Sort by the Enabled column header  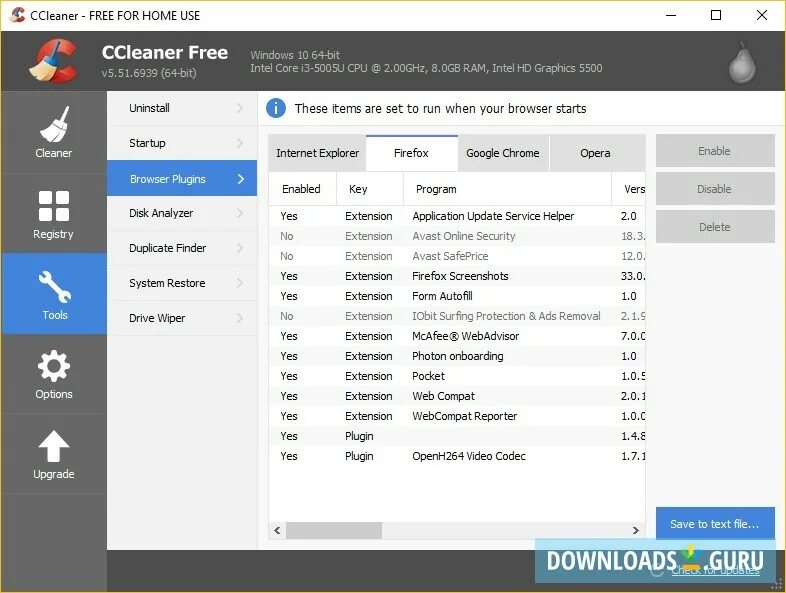point(302,189)
